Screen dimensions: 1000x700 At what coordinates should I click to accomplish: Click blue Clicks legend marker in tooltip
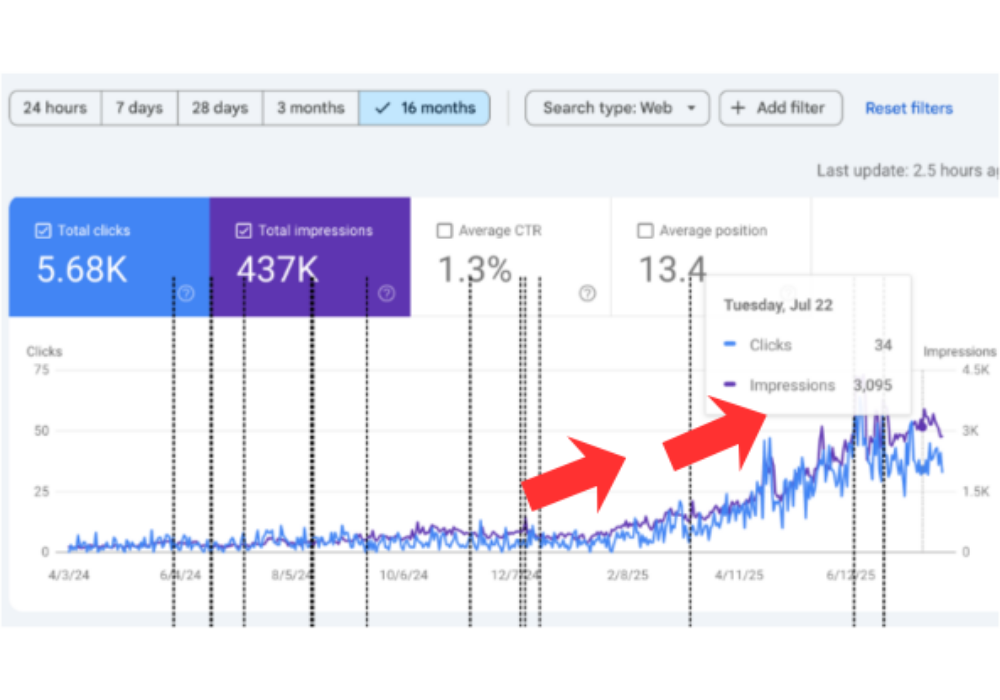tap(730, 345)
